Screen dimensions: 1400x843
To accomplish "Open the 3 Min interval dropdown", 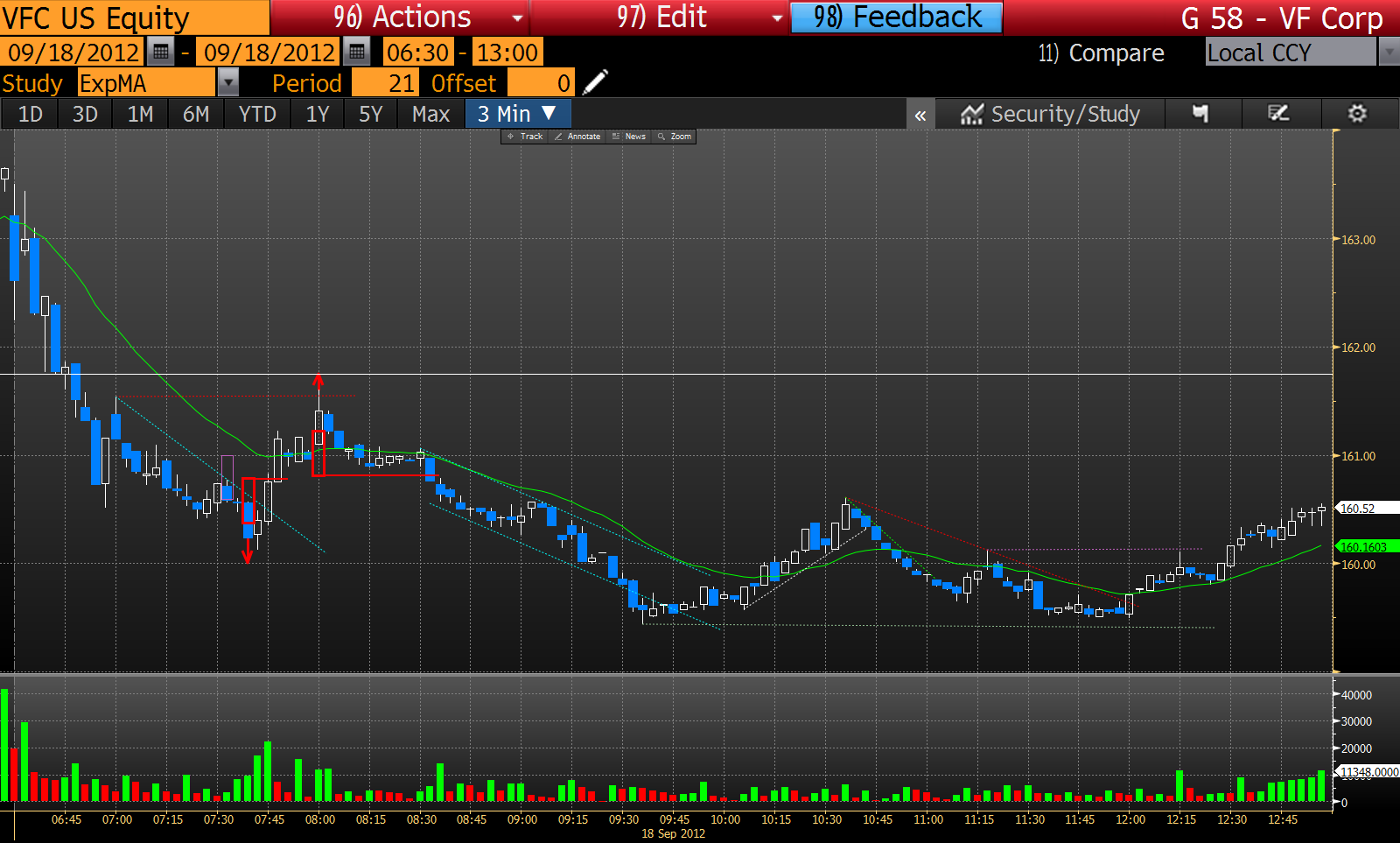I will coord(518,114).
